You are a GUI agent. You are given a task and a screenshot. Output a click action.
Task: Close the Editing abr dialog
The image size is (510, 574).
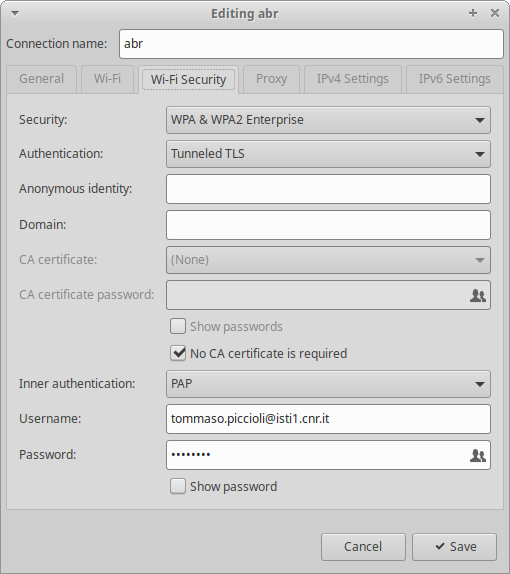pyautogui.click(x=495, y=13)
